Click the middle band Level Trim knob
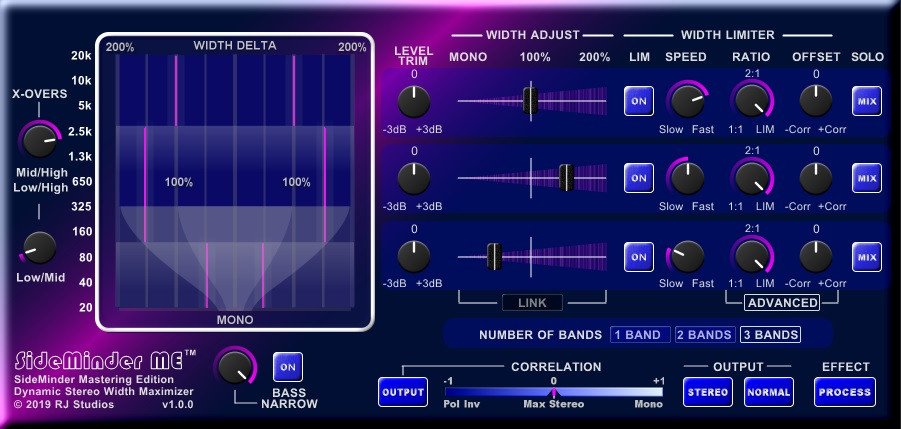The width and height of the screenshot is (901, 429). [x=414, y=179]
